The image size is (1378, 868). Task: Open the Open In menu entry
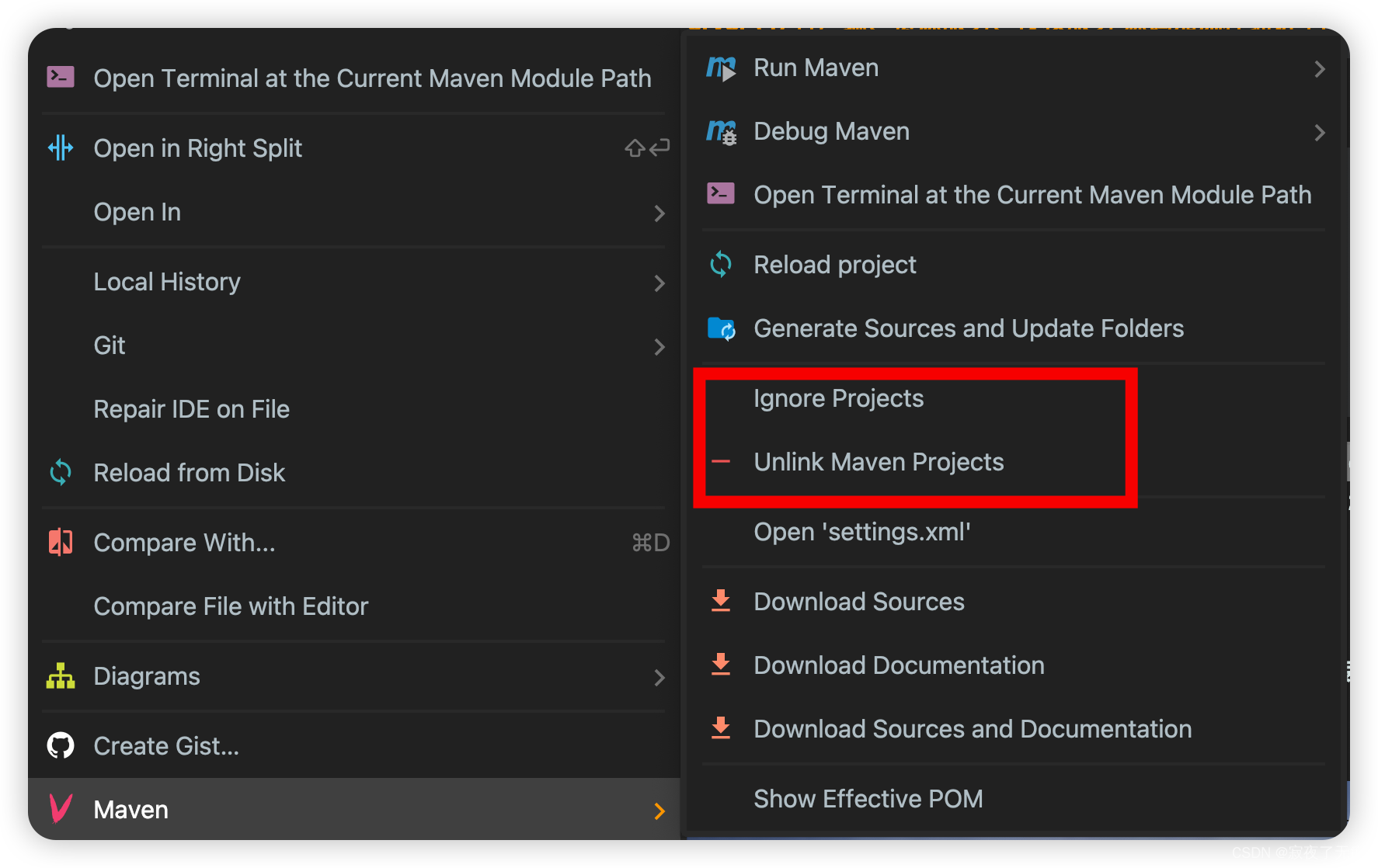[x=354, y=211]
